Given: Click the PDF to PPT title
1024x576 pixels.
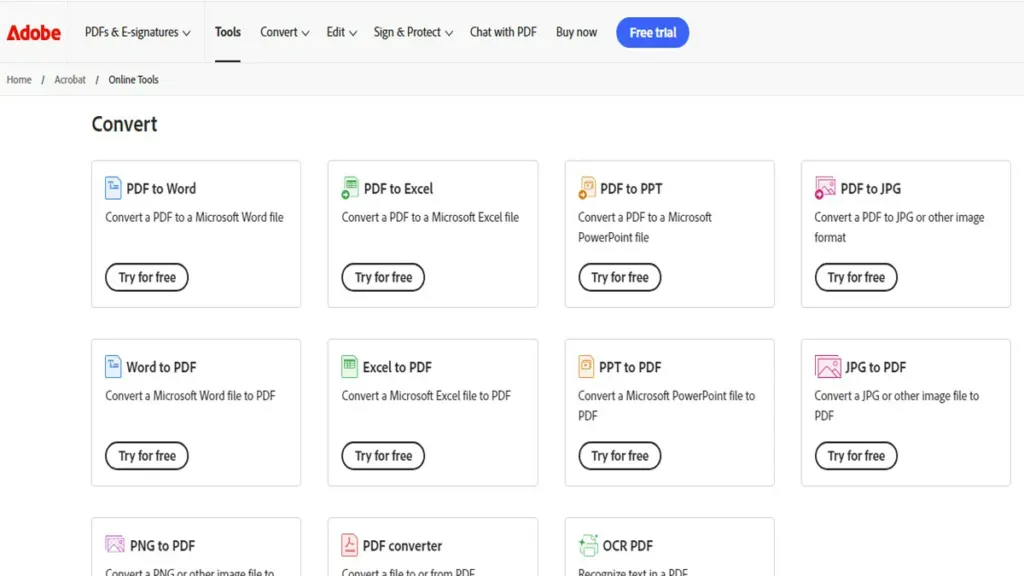Looking at the screenshot, I should (x=631, y=189).
